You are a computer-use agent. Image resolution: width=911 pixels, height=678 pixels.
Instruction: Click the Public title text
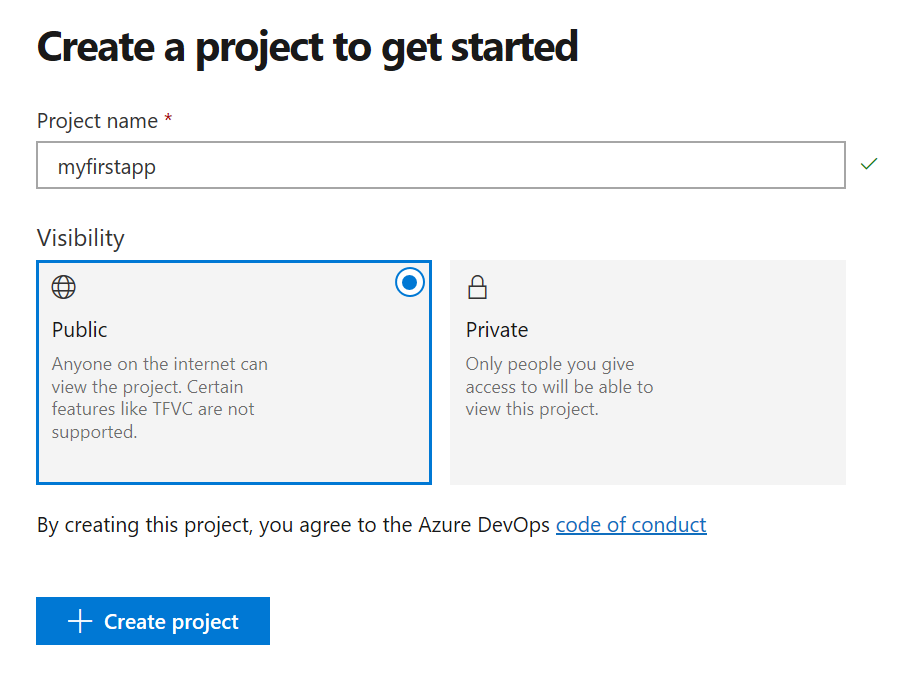point(80,330)
